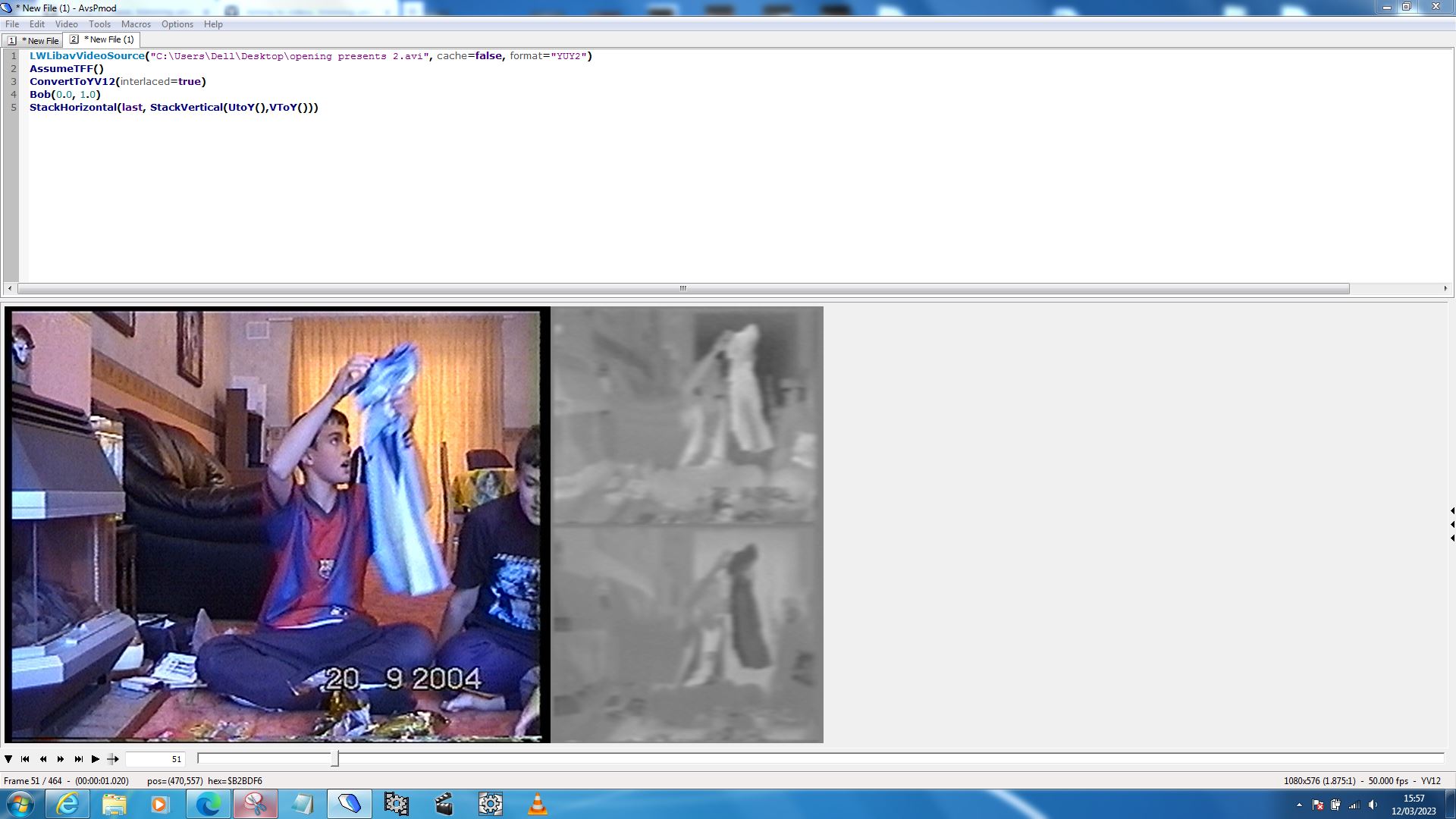Click the video timeline slider handle

tap(335, 759)
